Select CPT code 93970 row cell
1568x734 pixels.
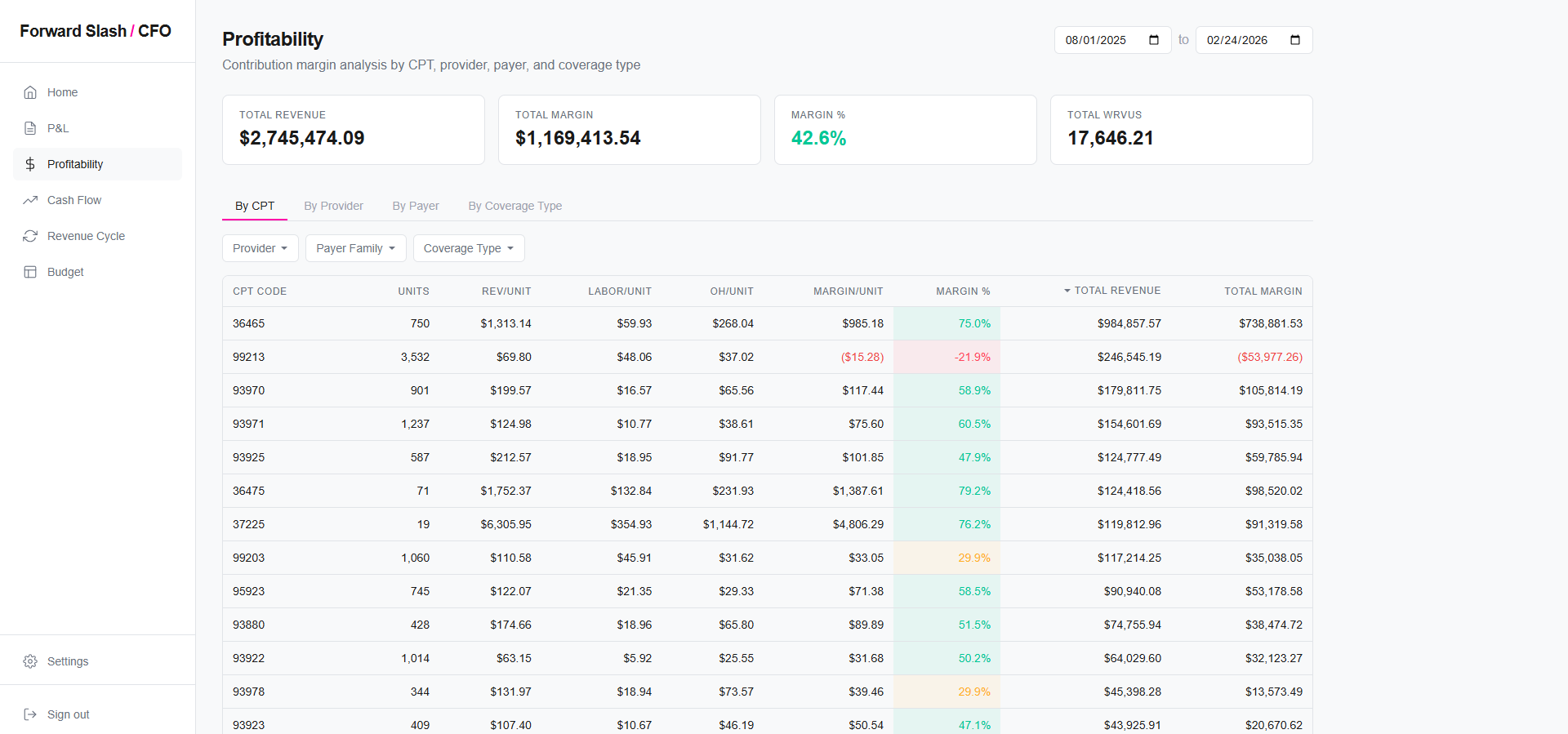coord(248,390)
